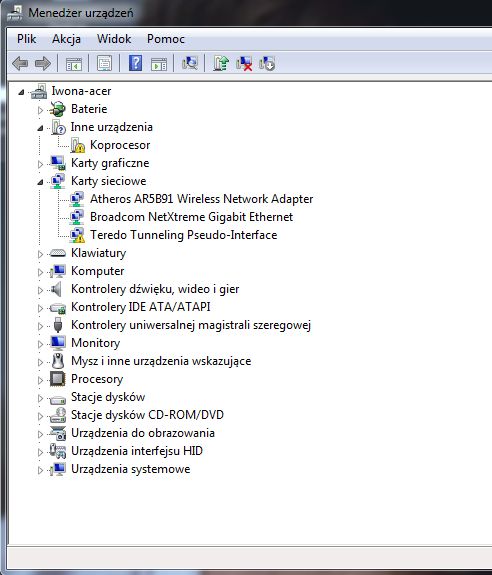Viewport: 492px width, 575px height.
Task: Click the Scan for hardware changes icon
Action: (x=190, y=63)
